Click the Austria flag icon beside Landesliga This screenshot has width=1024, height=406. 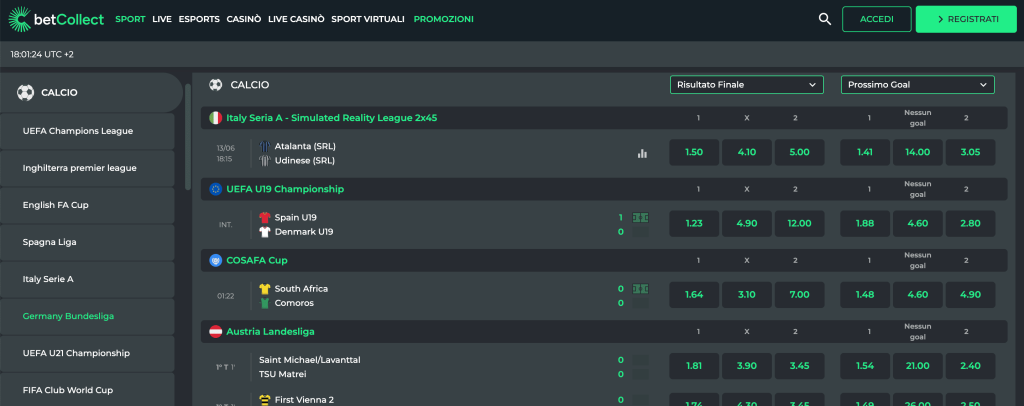pos(215,331)
